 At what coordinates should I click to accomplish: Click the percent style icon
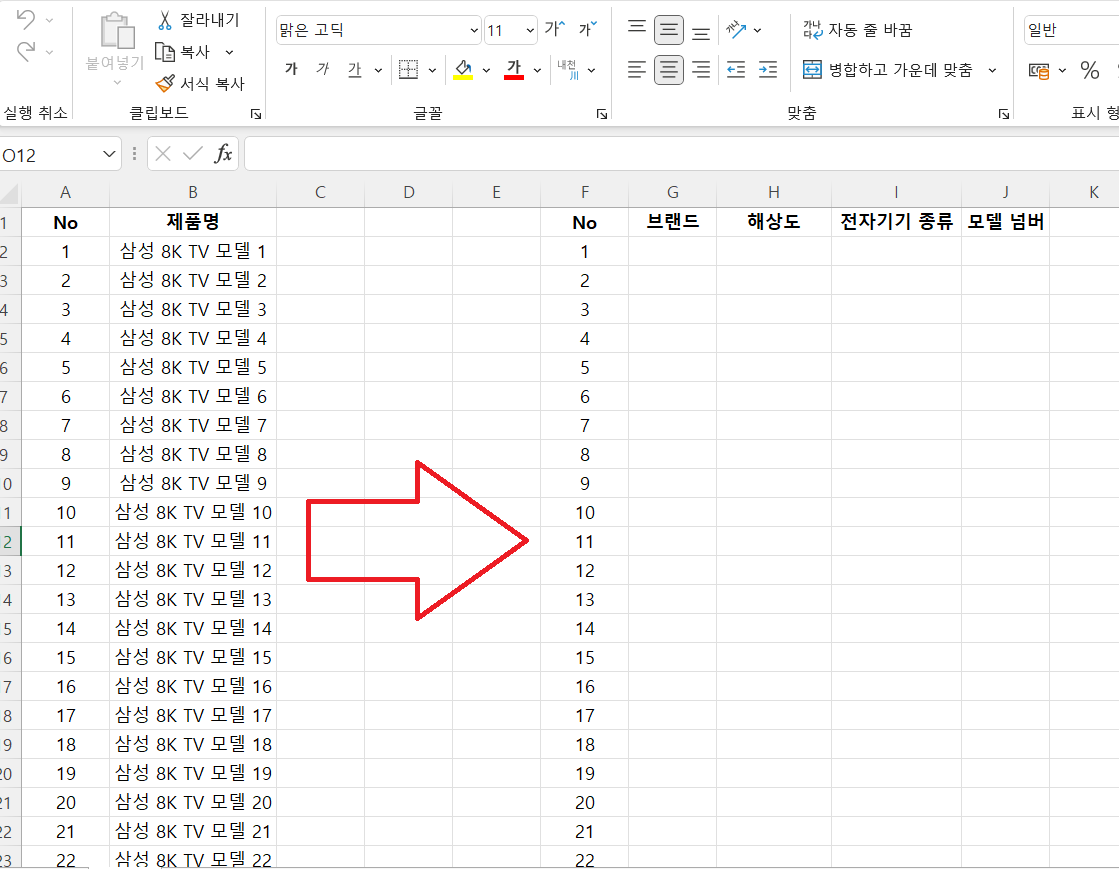1089,70
